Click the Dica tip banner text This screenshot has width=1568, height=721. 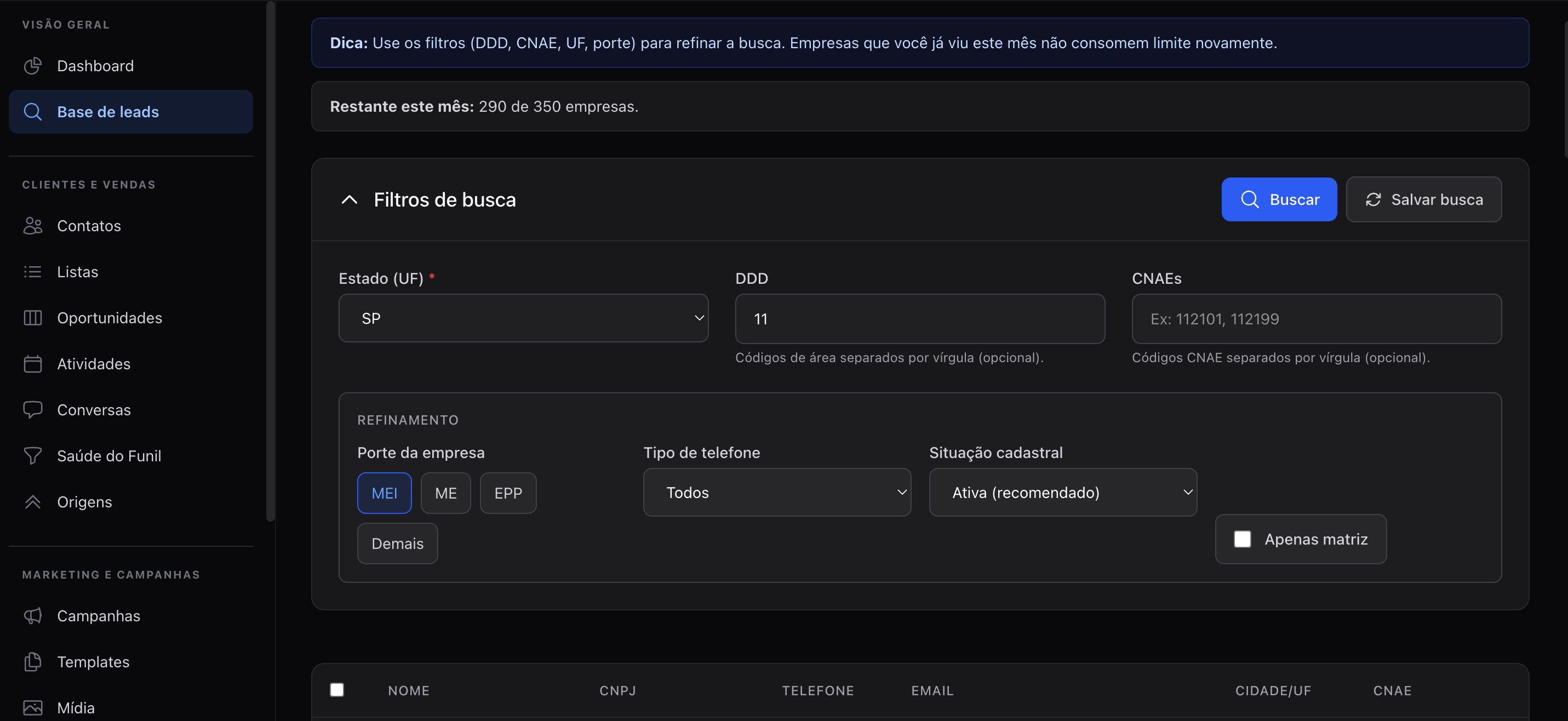[804, 43]
